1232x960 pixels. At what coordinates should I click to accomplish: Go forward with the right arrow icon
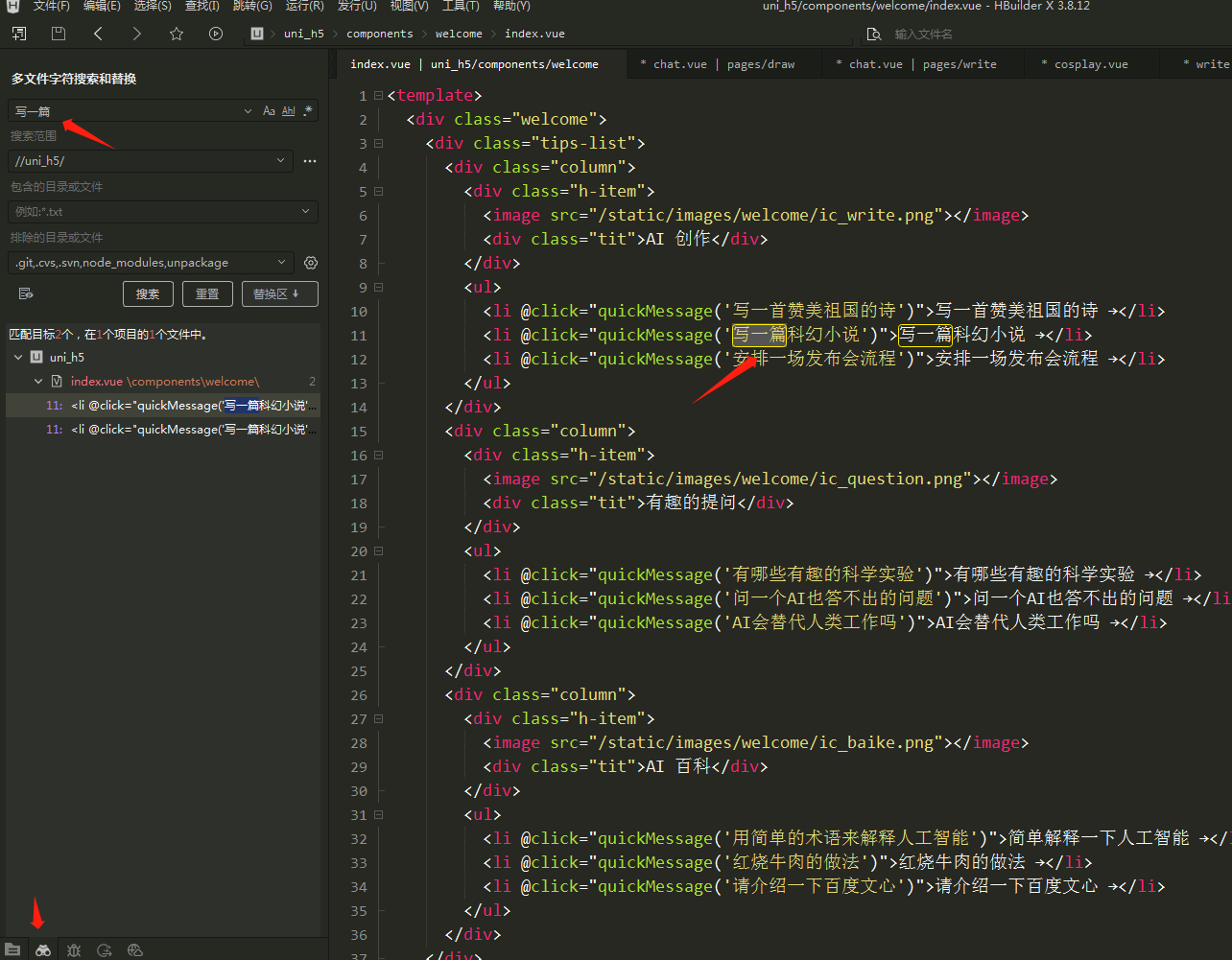tap(137, 34)
